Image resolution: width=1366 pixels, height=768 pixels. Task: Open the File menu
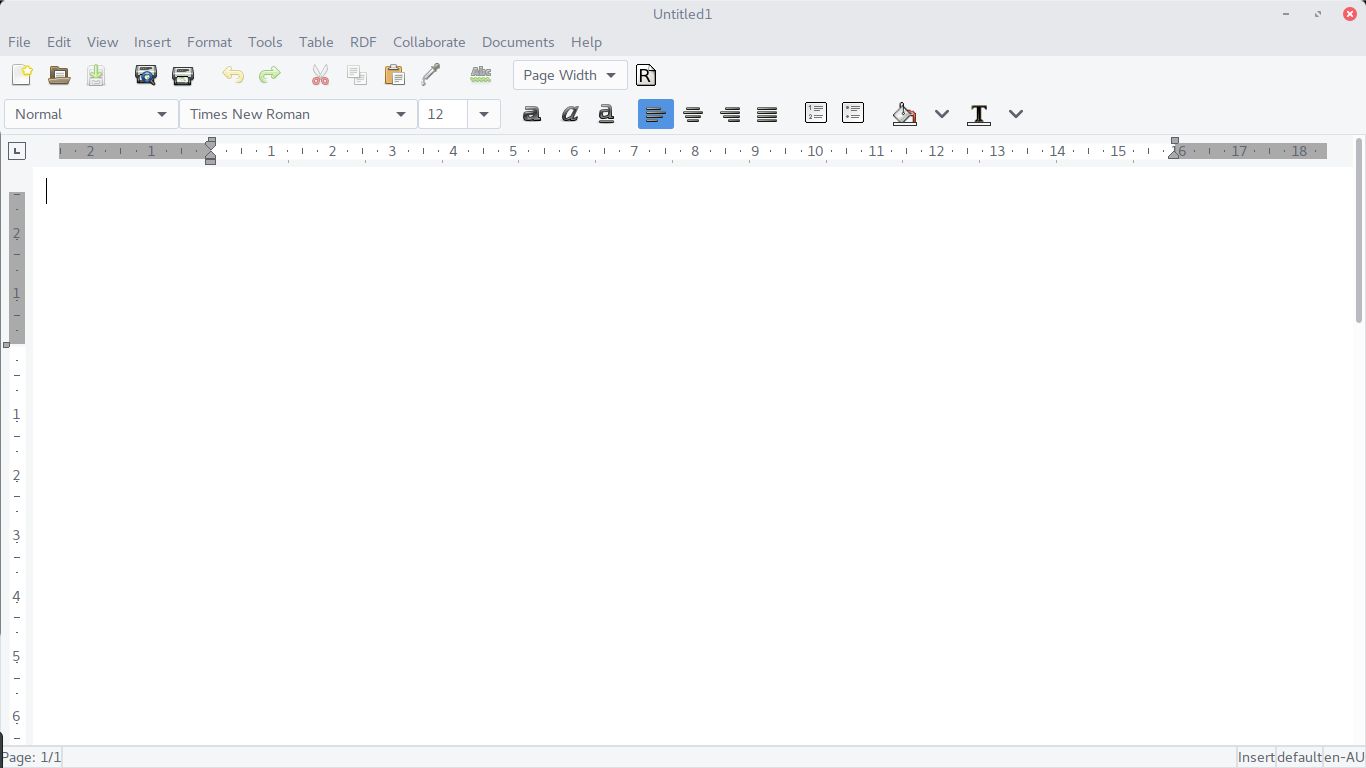coord(19,42)
